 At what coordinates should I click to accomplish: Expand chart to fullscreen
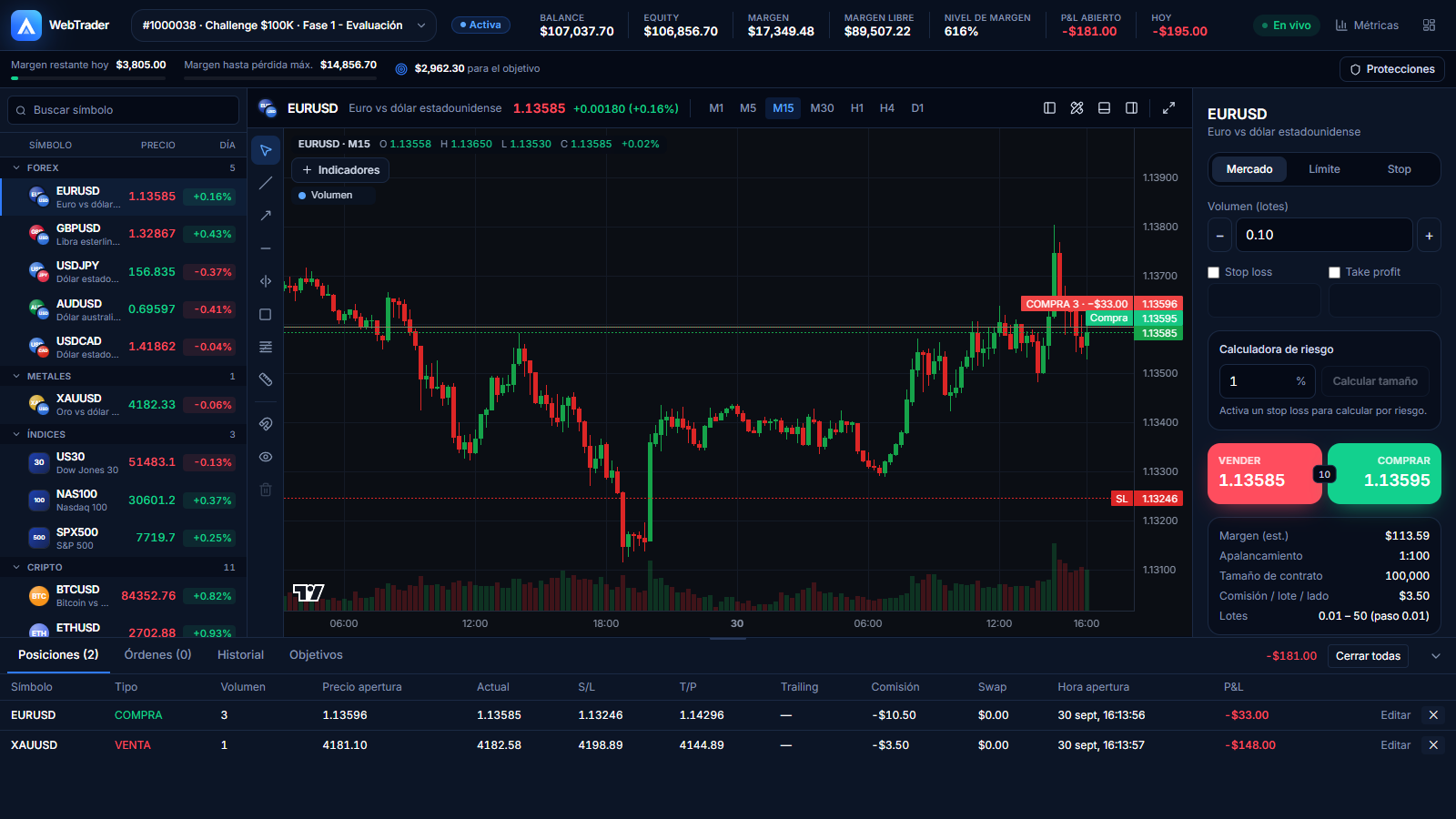click(1169, 108)
